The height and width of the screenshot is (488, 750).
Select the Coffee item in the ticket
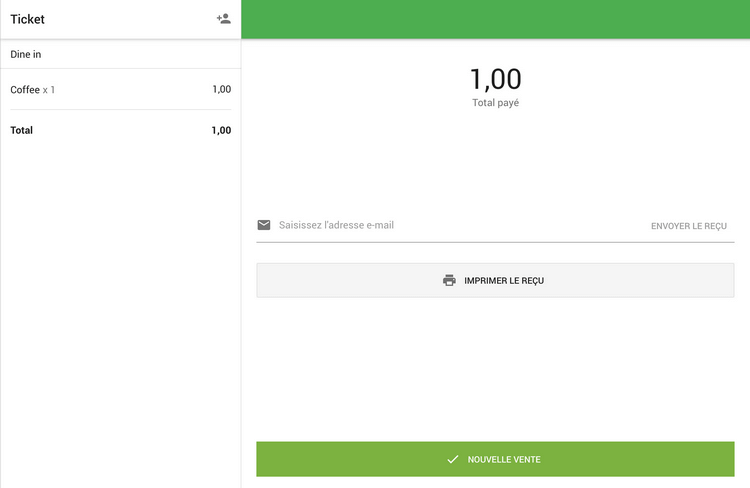click(25, 90)
